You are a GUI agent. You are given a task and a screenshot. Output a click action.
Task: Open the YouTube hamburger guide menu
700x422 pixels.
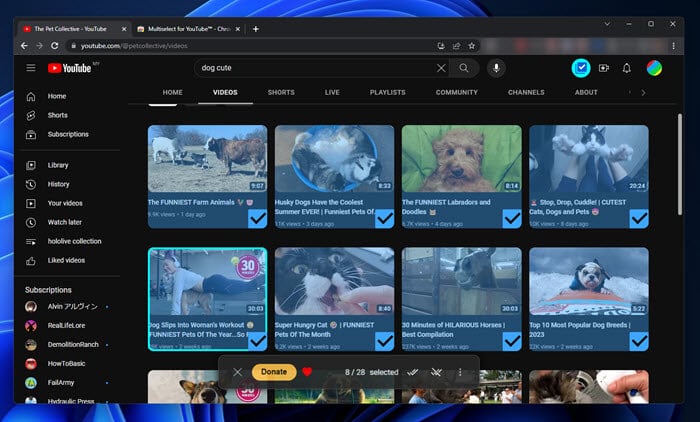coord(31,68)
